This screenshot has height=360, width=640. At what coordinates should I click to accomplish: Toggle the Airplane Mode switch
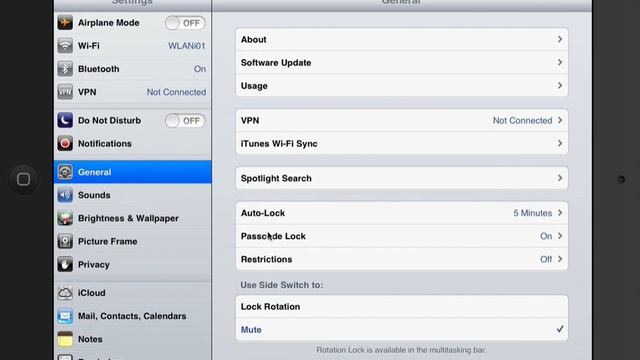point(185,23)
